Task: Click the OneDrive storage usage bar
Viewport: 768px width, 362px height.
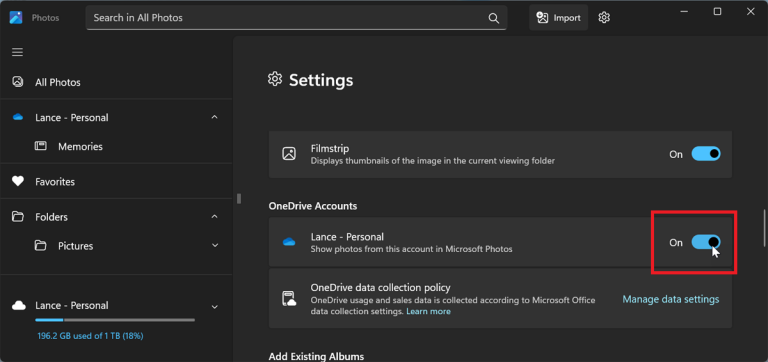Action: coord(115,320)
